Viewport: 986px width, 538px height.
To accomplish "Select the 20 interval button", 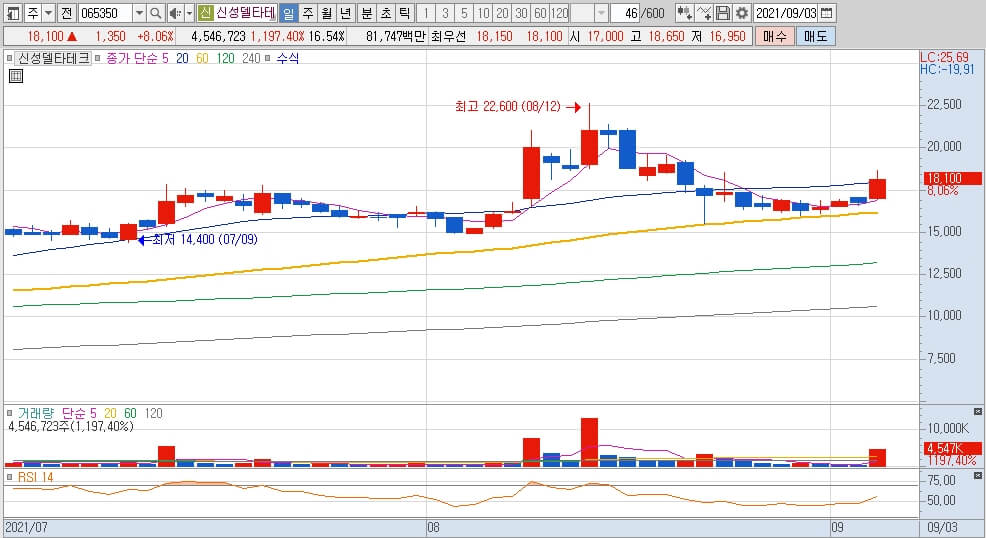I will click(x=502, y=13).
